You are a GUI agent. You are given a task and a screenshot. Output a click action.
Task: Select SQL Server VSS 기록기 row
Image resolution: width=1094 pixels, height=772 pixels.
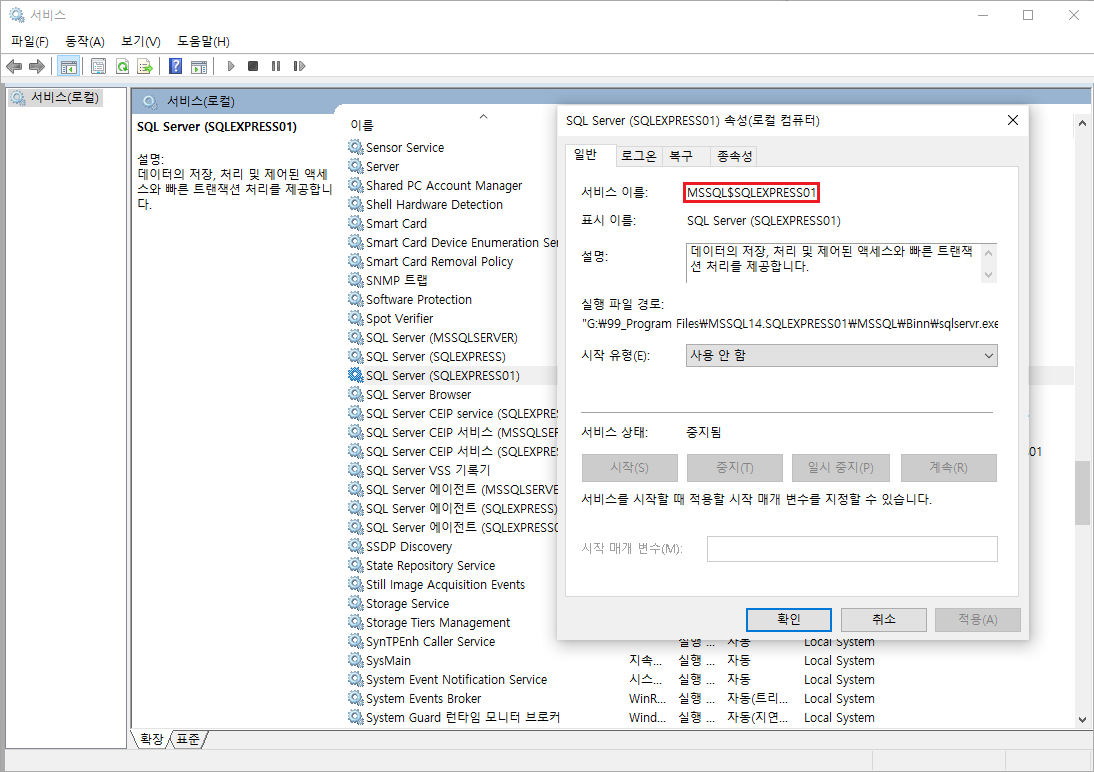pyautogui.click(x=428, y=470)
